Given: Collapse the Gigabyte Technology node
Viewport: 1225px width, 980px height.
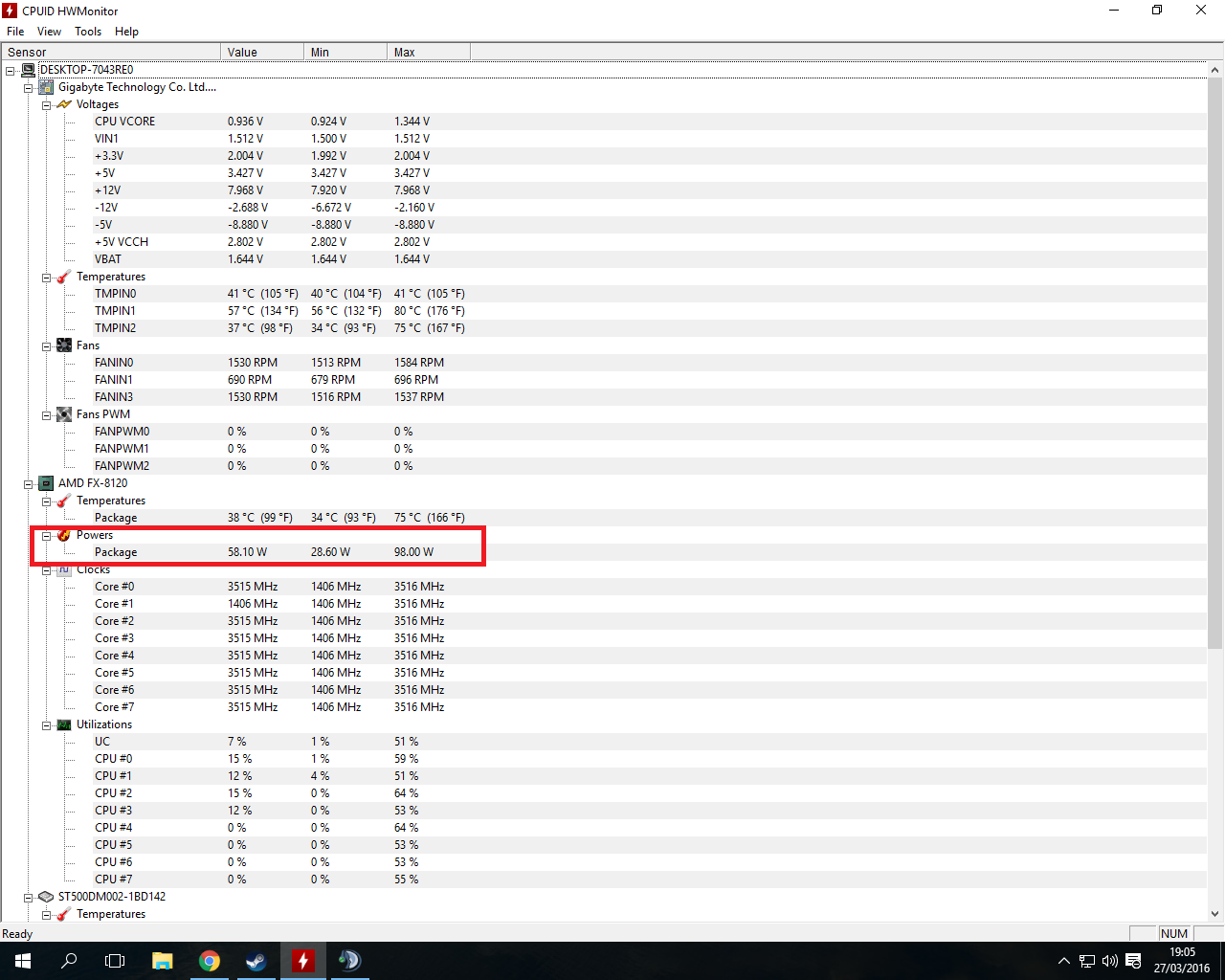Looking at the screenshot, I should pyautogui.click(x=29, y=88).
